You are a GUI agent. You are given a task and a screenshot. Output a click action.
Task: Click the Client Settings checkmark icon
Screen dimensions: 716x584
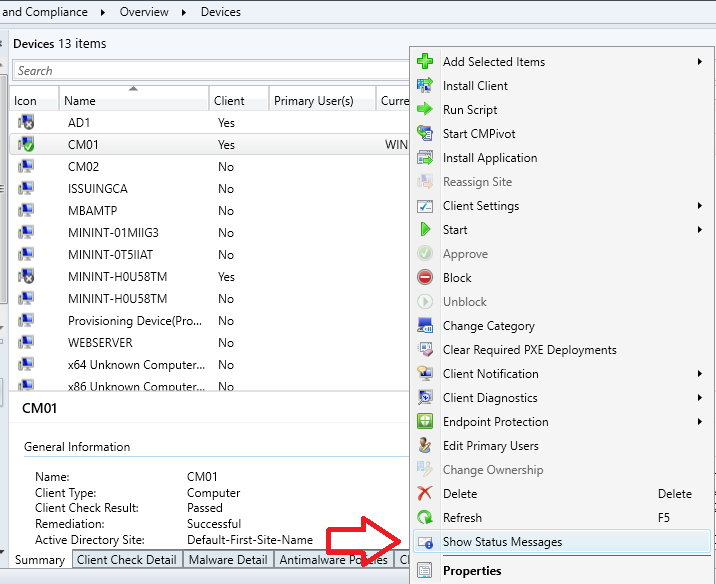coord(425,206)
